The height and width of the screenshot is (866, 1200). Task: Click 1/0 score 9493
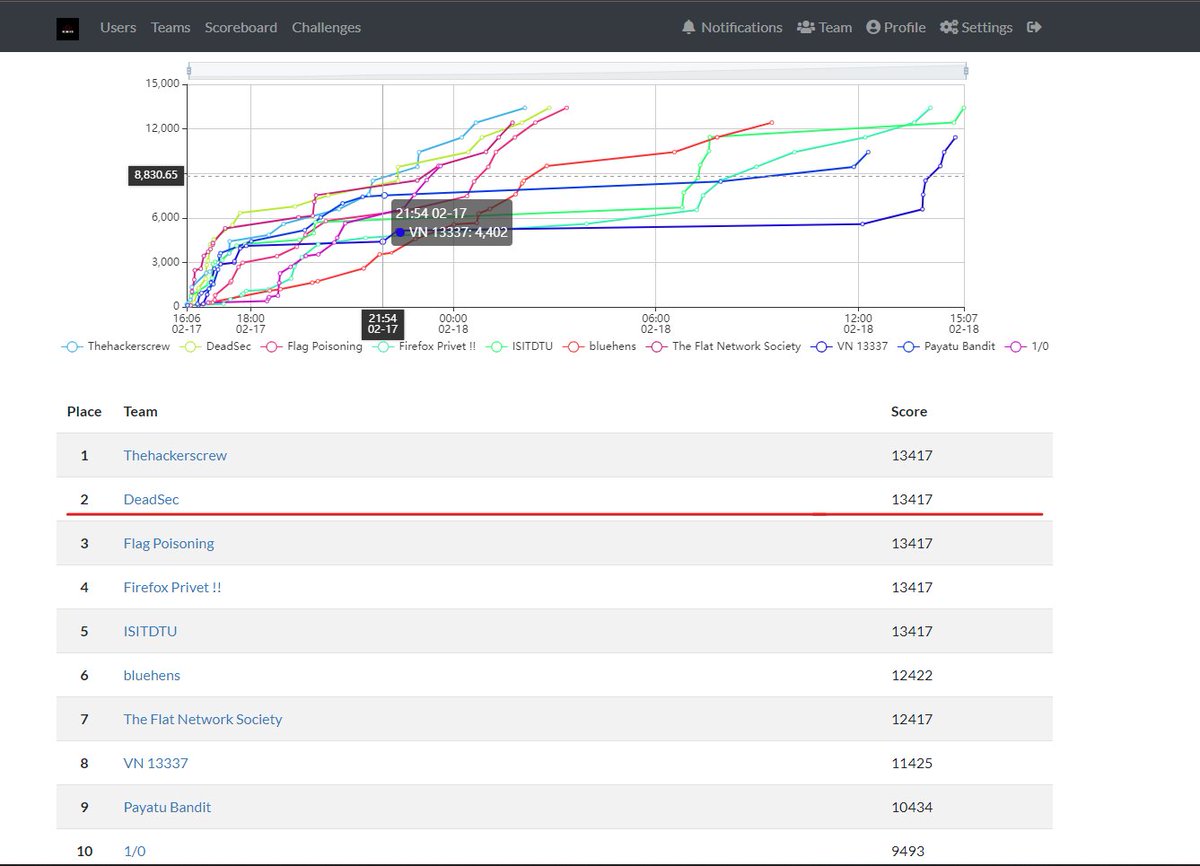908,851
